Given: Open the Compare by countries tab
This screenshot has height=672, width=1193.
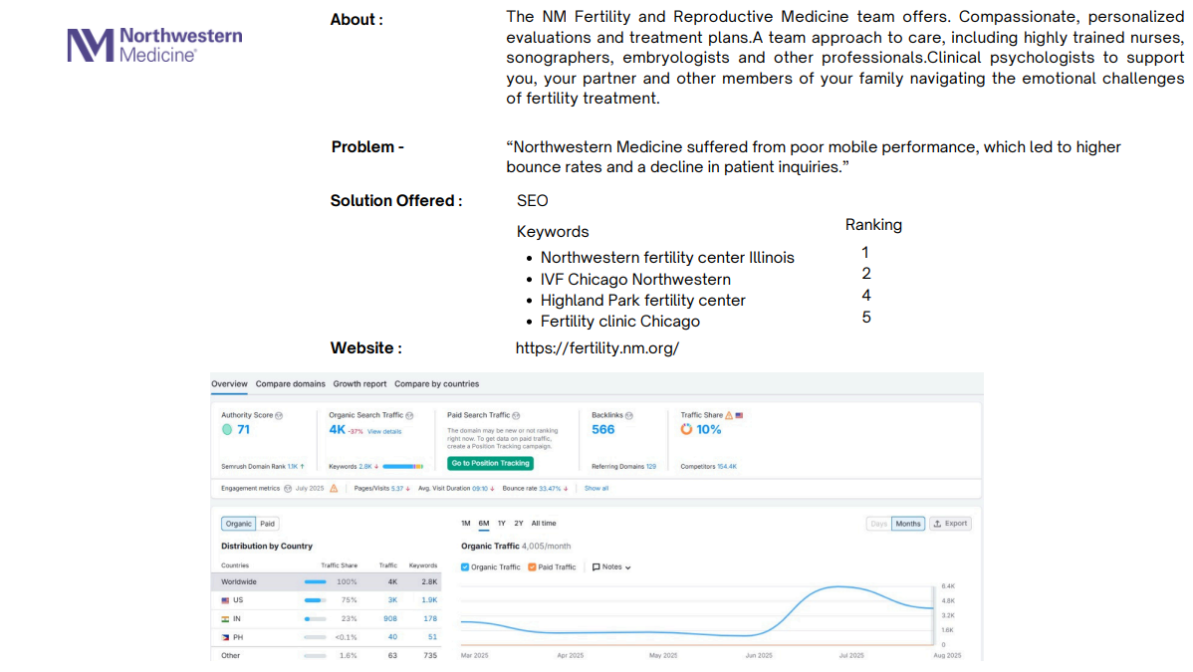Looking at the screenshot, I should 437,384.
